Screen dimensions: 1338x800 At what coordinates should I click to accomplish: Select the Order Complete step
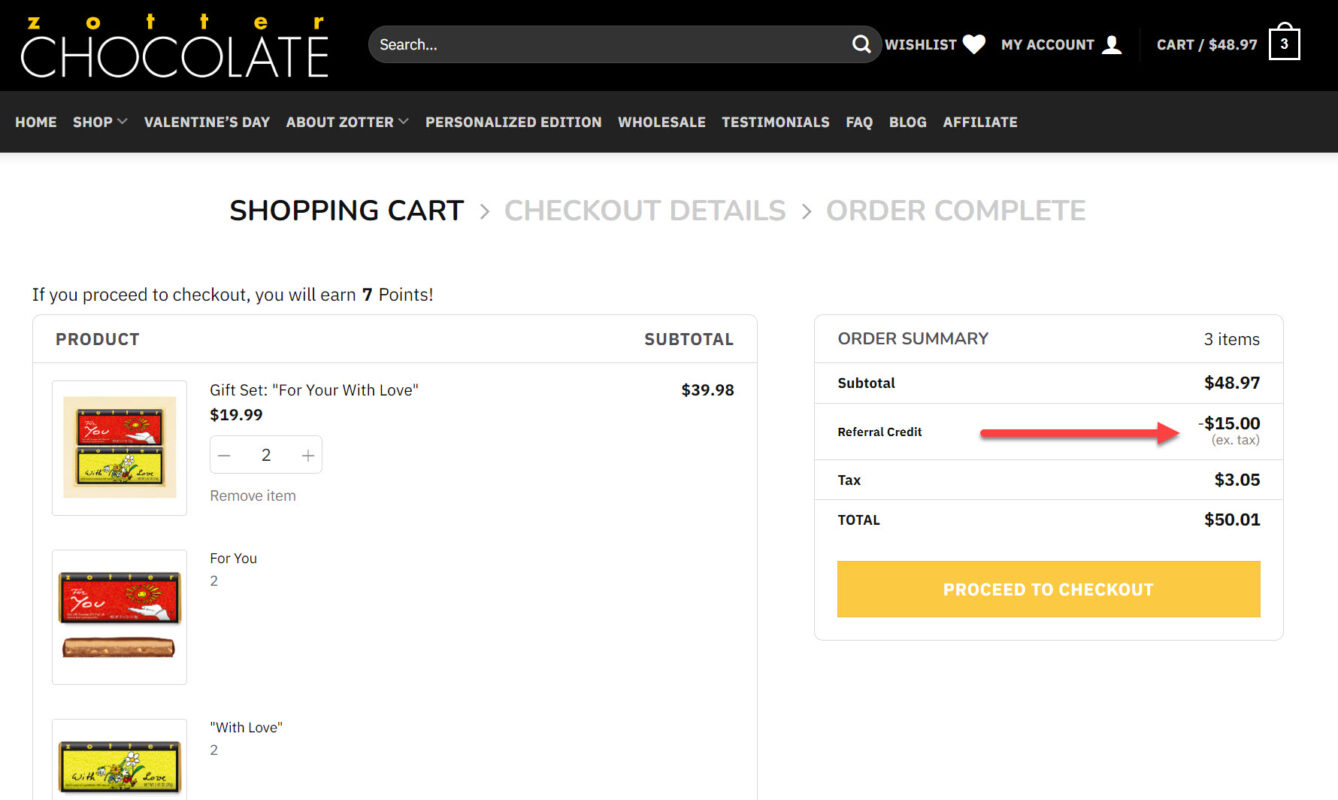point(956,211)
